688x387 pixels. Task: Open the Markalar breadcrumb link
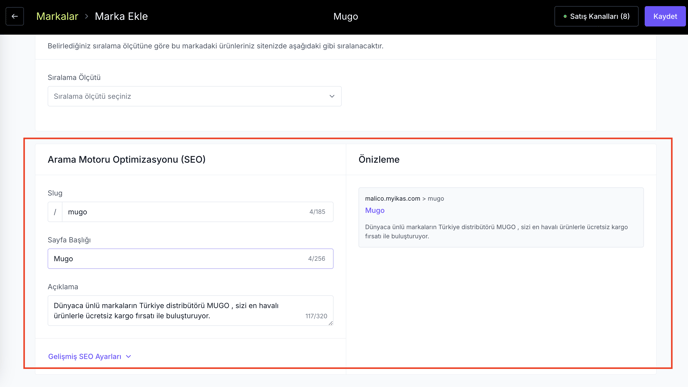[57, 17]
